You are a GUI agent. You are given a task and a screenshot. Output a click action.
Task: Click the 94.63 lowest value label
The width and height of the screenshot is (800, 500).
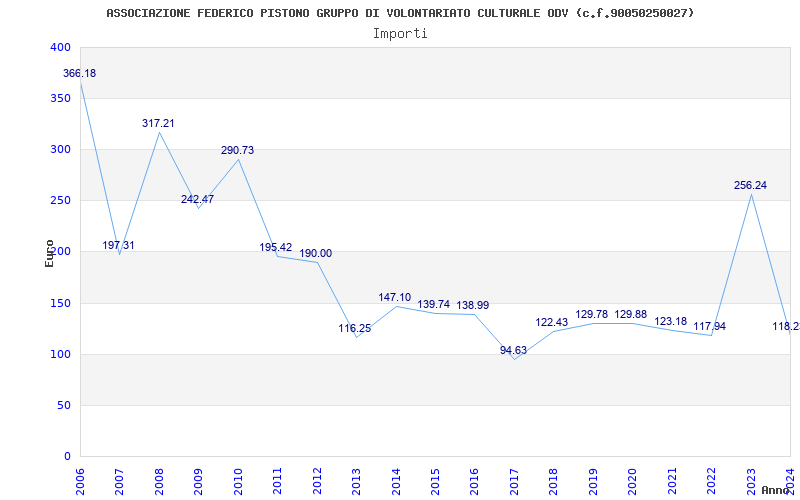[x=514, y=350]
